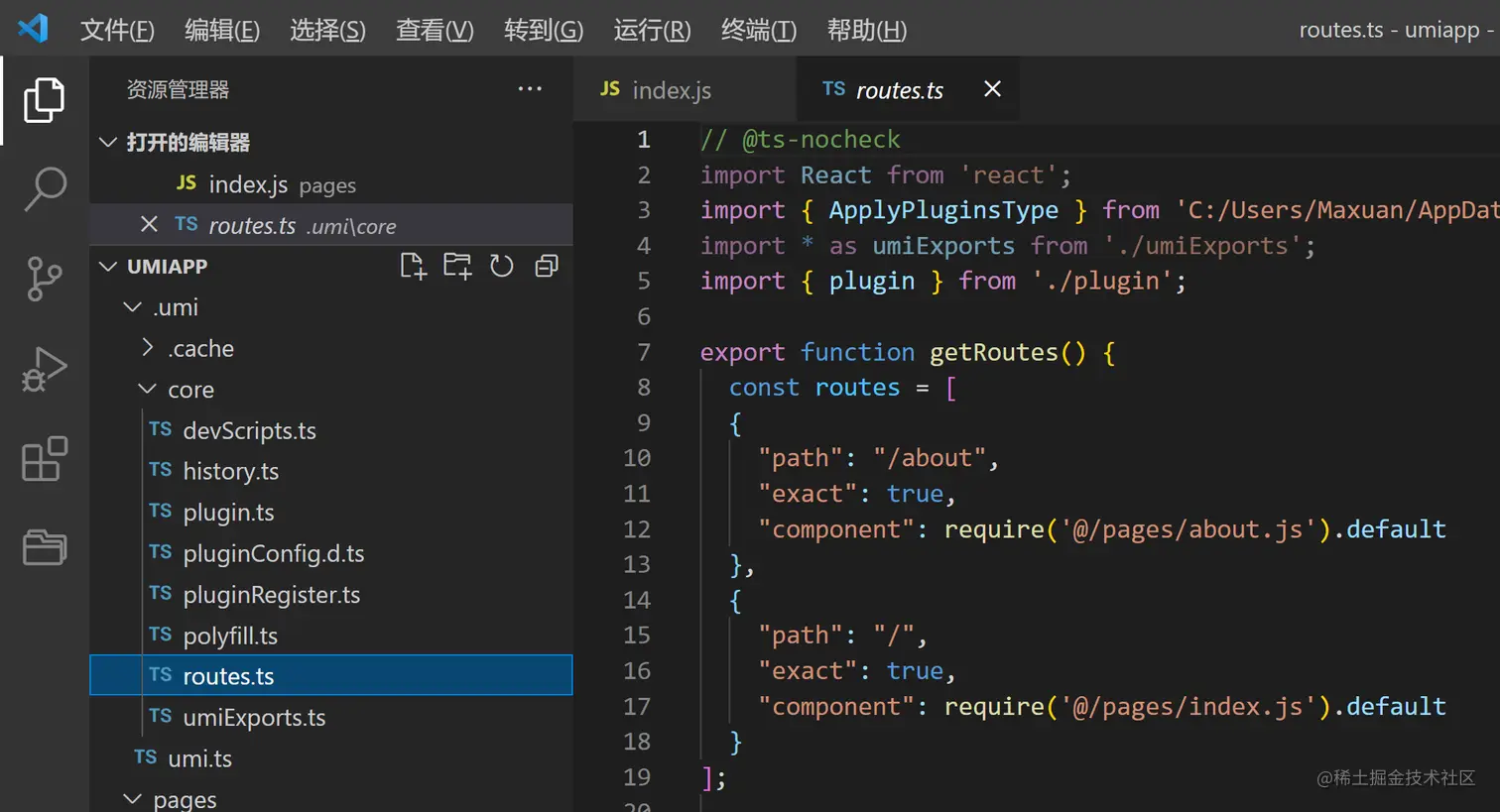Collapse the .umi folder
Screen dimensions: 1500x812
[x=132, y=307]
